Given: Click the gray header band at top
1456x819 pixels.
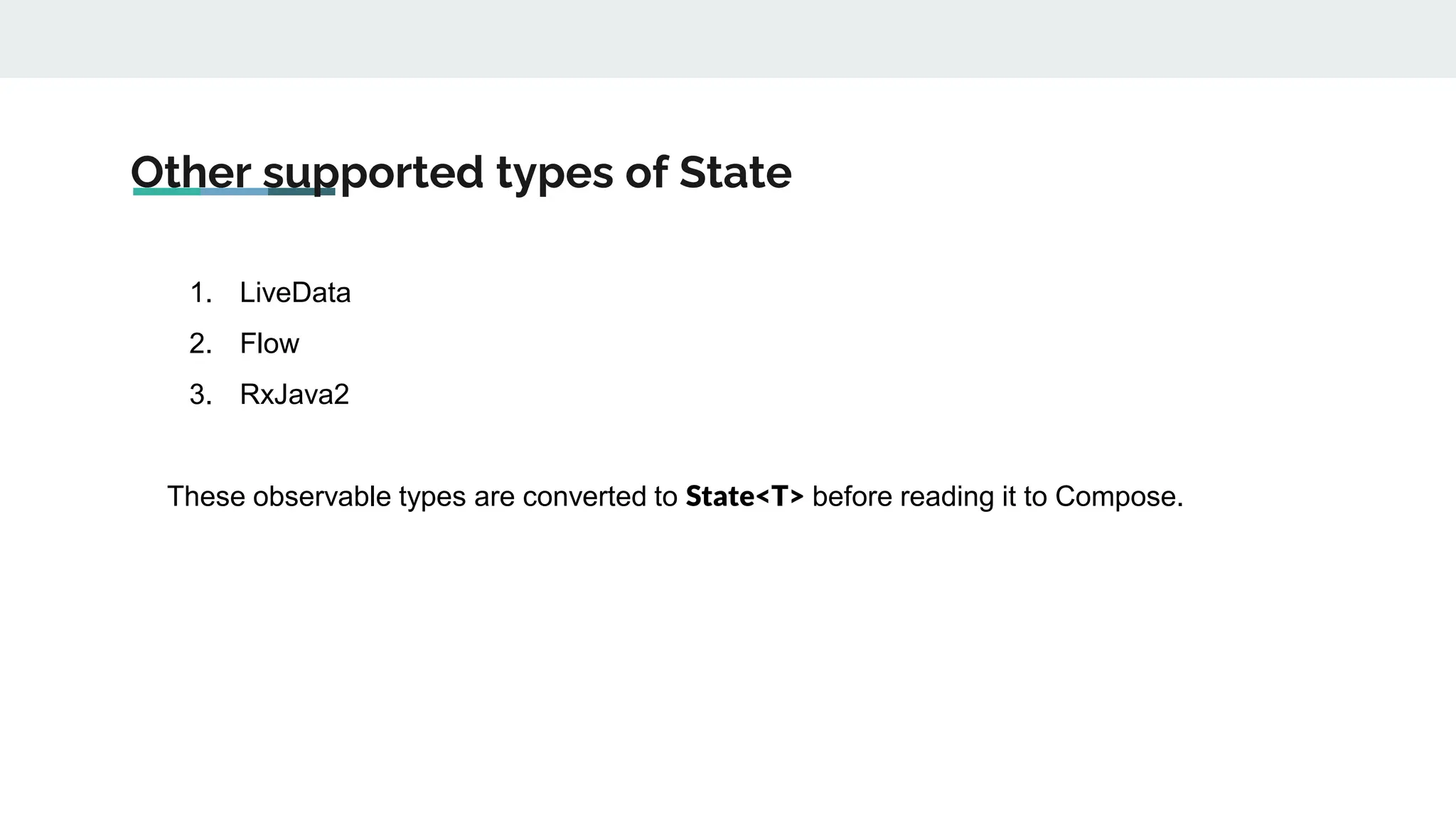Looking at the screenshot, I should point(728,38).
